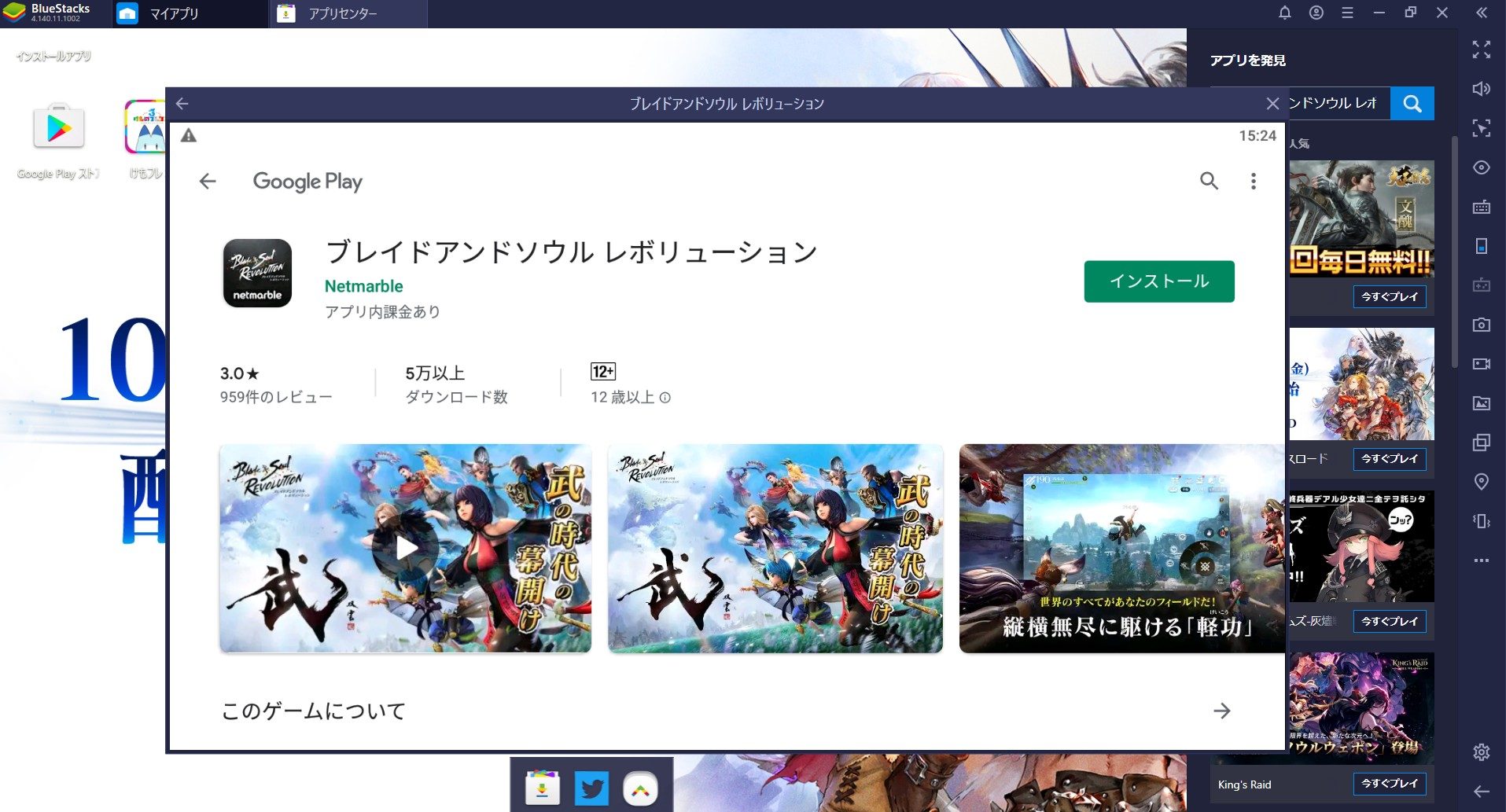This screenshot has height=812, width=1506.
Task: Open the BlueStacks settings gear
Action: 1482,752
